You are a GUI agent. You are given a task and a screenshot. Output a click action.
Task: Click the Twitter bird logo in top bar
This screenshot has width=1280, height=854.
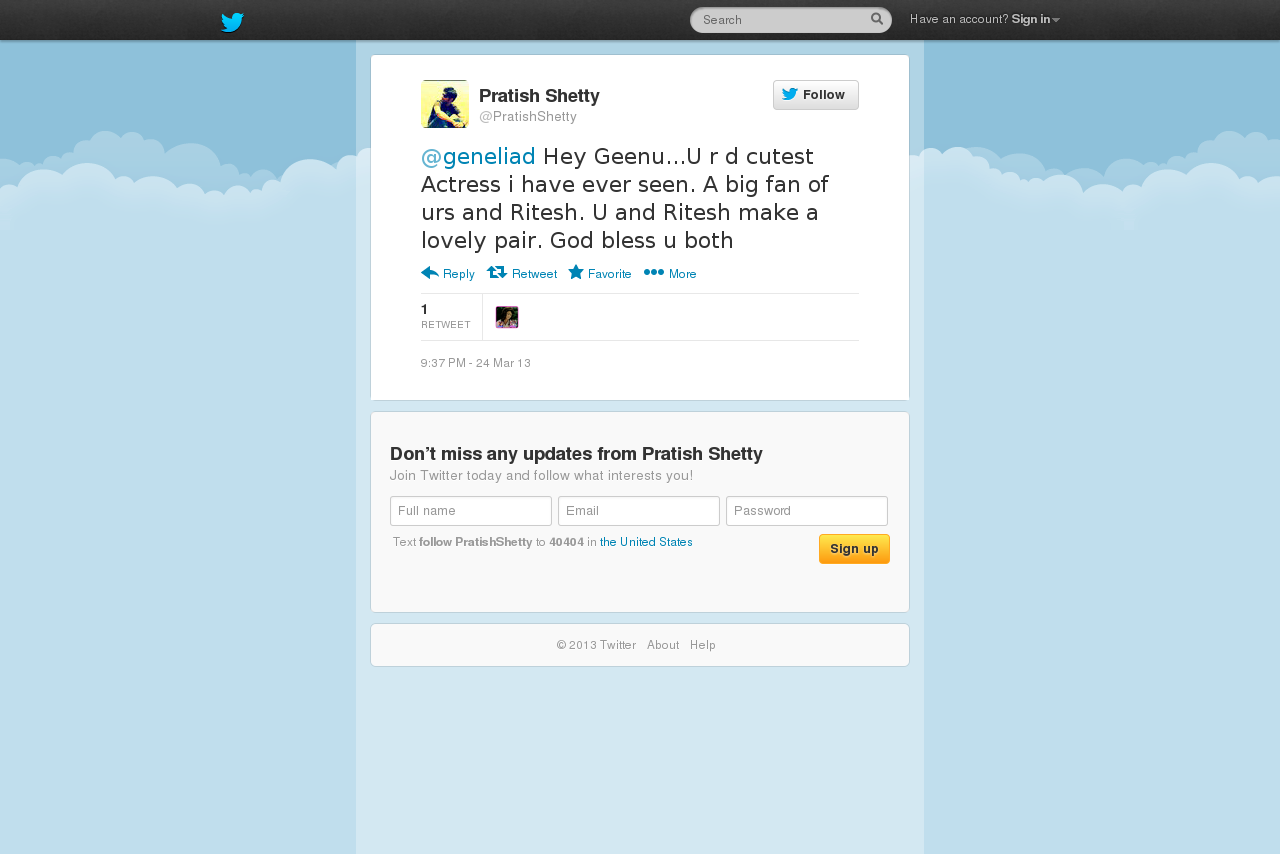pyautogui.click(x=232, y=22)
